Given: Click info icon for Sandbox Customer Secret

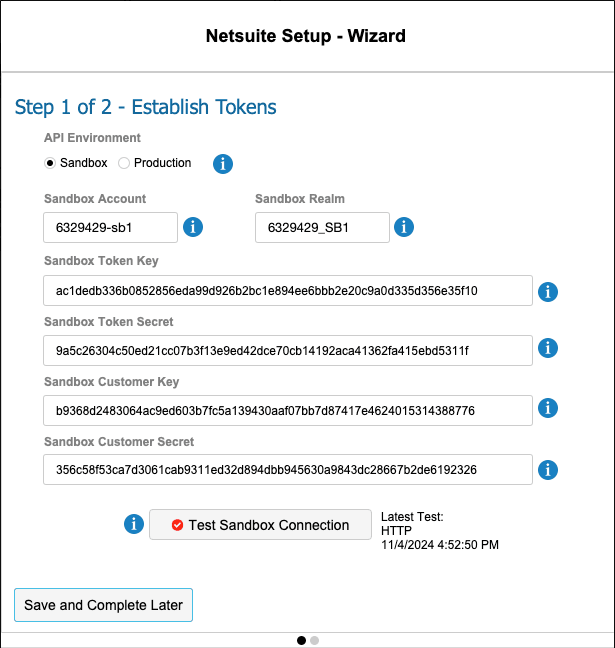Looking at the screenshot, I should tap(548, 469).
